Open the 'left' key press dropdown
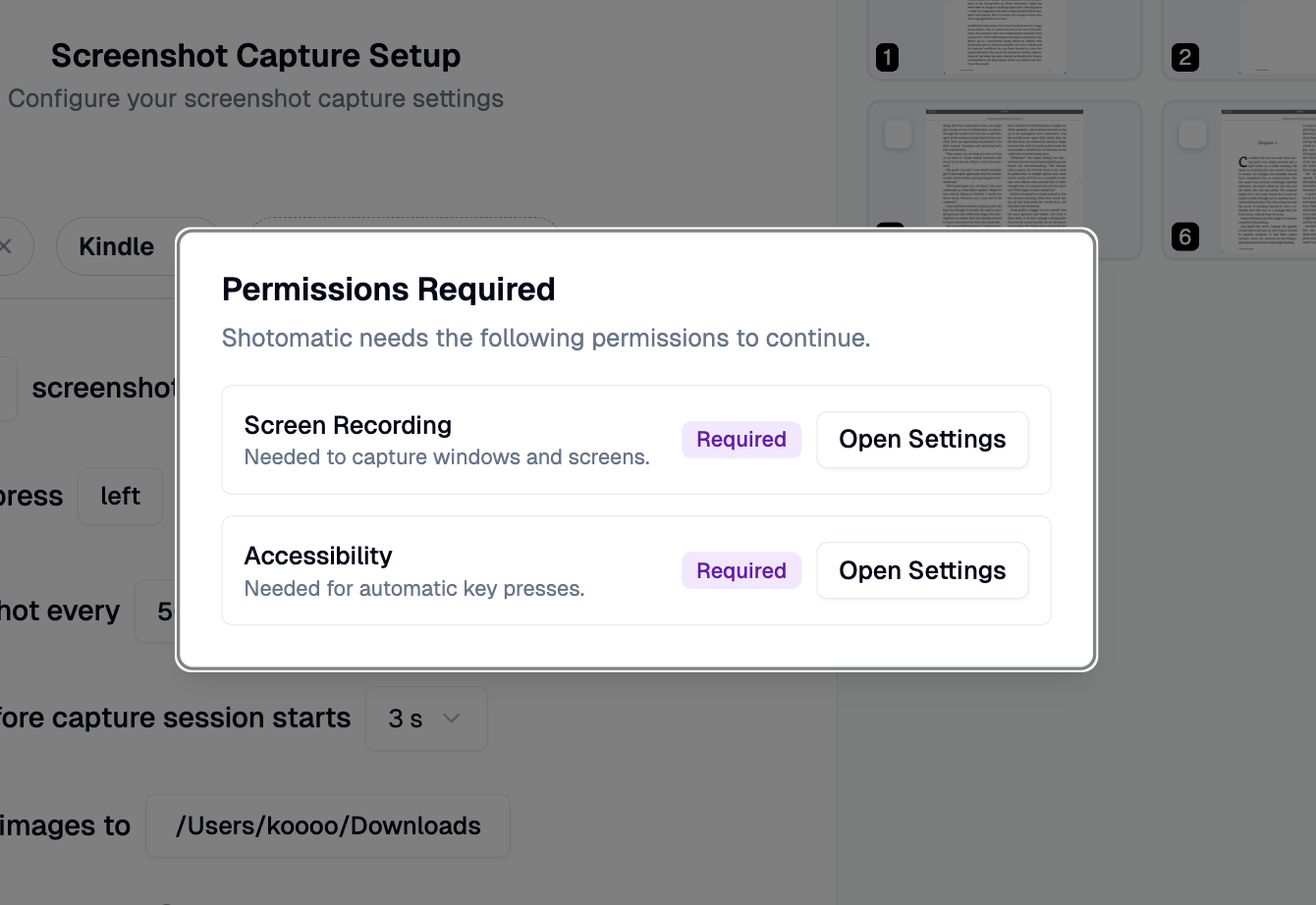The height and width of the screenshot is (905, 1316). (x=120, y=496)
